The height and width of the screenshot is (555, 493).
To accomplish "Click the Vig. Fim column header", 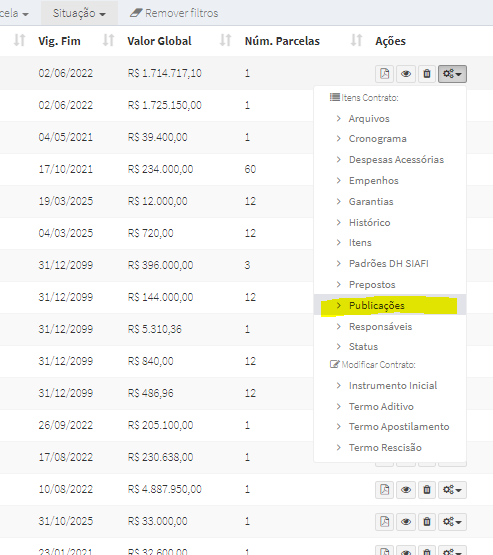I will click(x=59, y=41).
